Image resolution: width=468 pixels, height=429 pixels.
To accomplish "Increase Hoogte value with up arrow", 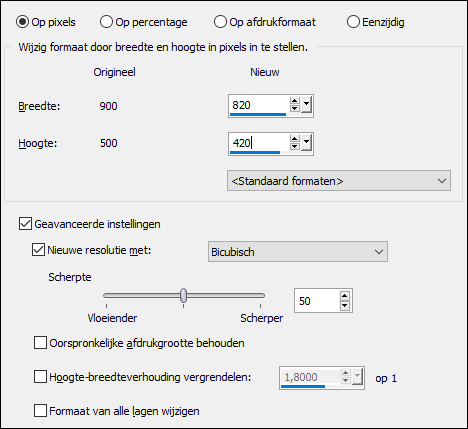I will [x=294, y=139].
